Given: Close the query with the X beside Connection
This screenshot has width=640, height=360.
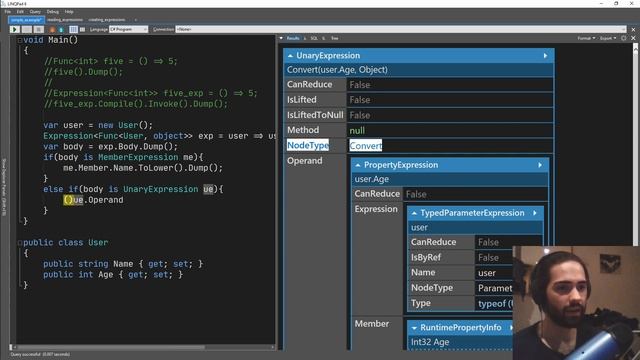Looking at the screenshot, I should pyautogui.click(x=633, y=29).
